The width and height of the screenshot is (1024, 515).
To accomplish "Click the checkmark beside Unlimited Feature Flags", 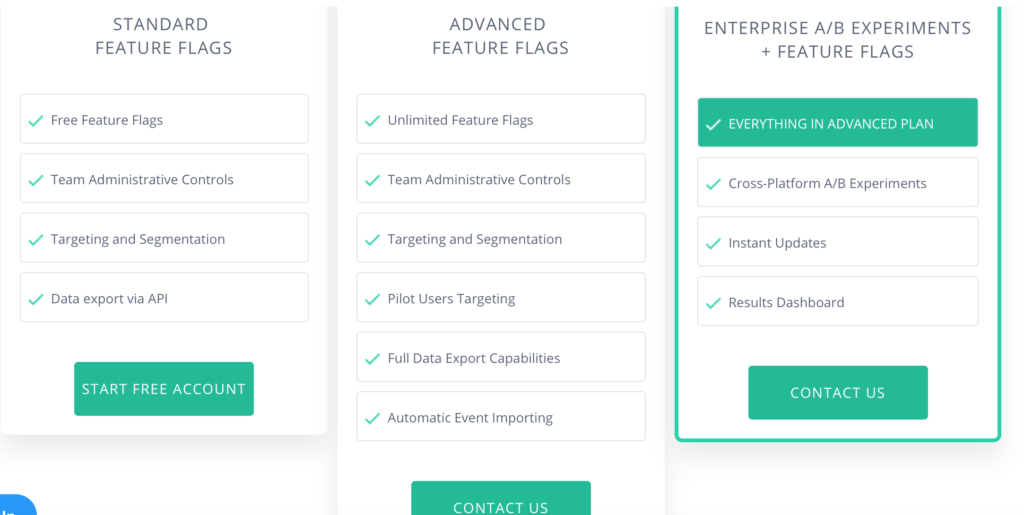I will pos(373,120).
